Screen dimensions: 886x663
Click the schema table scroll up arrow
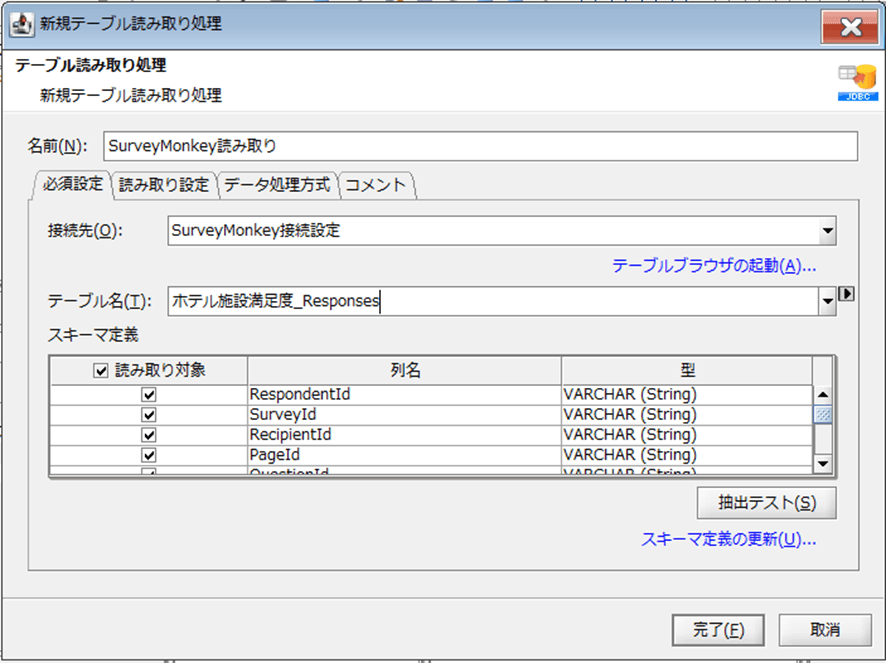coord(823,395)
